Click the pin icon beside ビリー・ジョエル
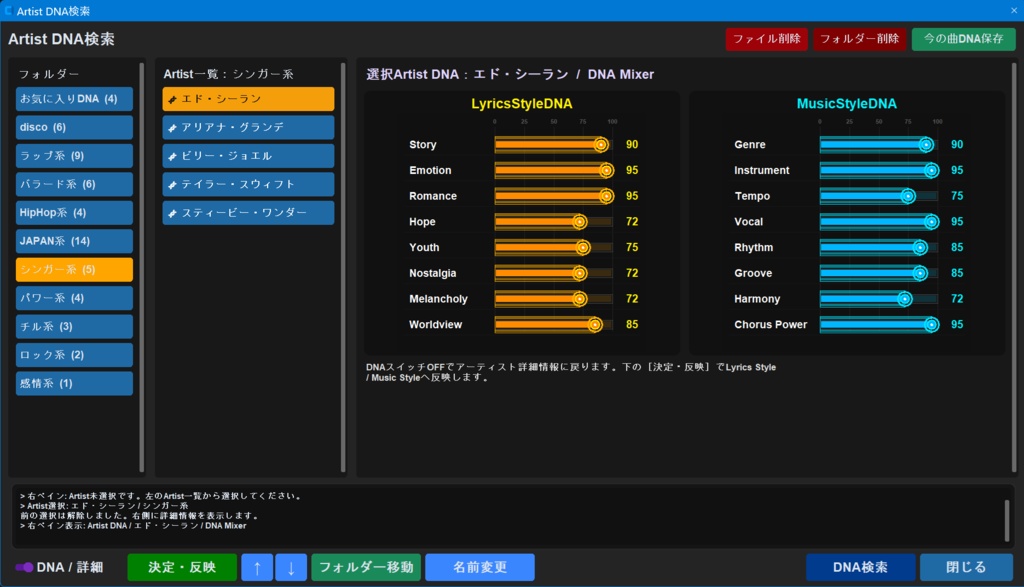The image size is (1024, 587). (x=172, y=156)
